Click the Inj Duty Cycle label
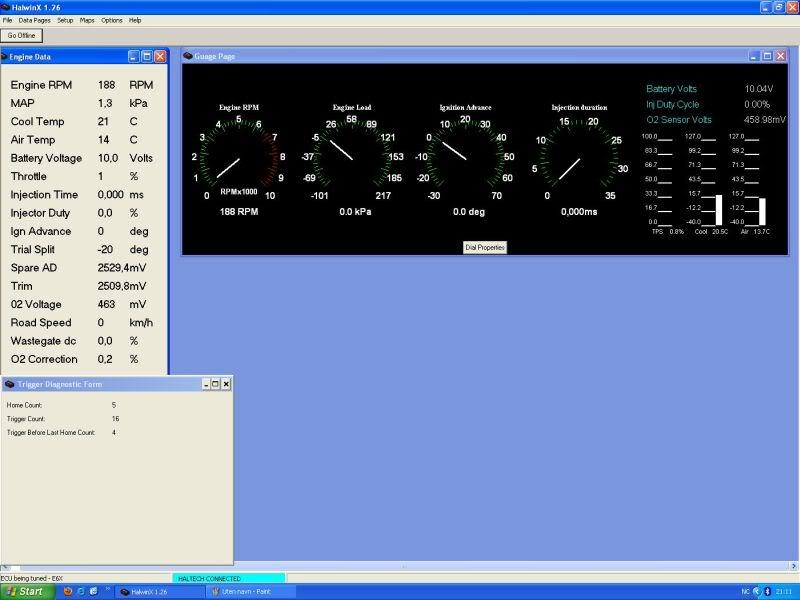The height and width of the screenshot is (600, 800). [x=672, y=105]
